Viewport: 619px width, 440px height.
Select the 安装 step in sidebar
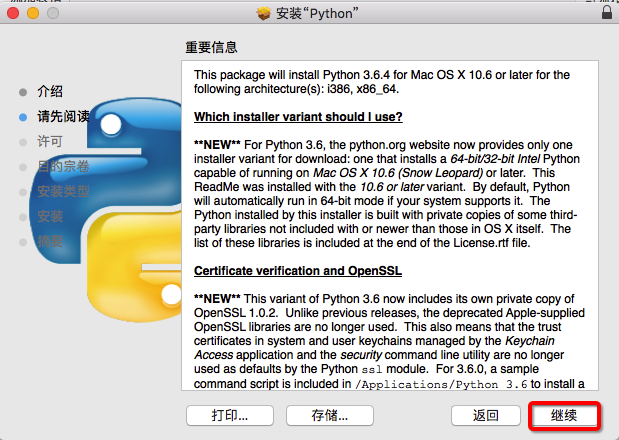coord(50,216)
